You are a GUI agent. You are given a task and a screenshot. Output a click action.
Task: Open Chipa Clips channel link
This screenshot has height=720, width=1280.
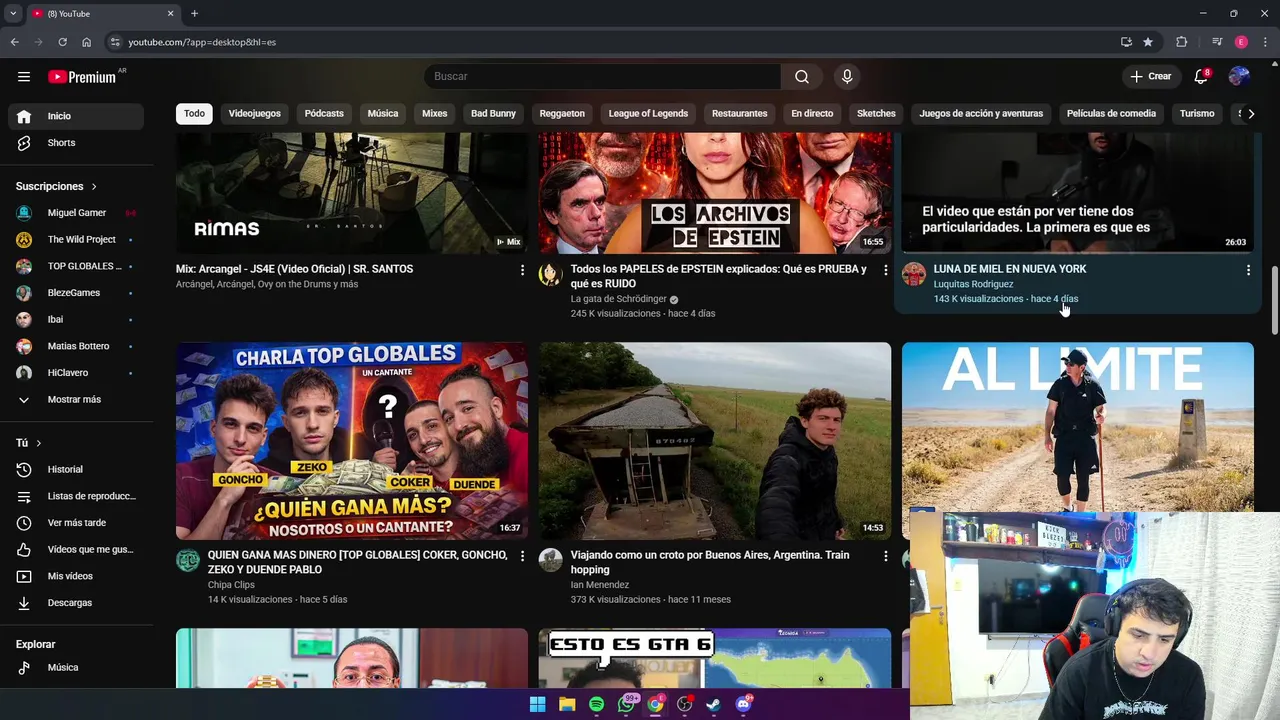(x=231, y=585)
